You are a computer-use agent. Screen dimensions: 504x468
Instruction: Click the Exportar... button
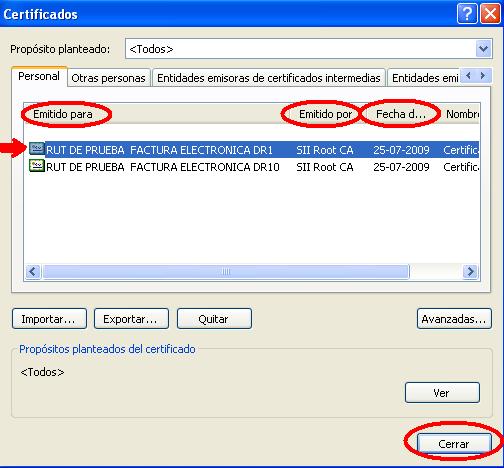(x=131, y=319)
